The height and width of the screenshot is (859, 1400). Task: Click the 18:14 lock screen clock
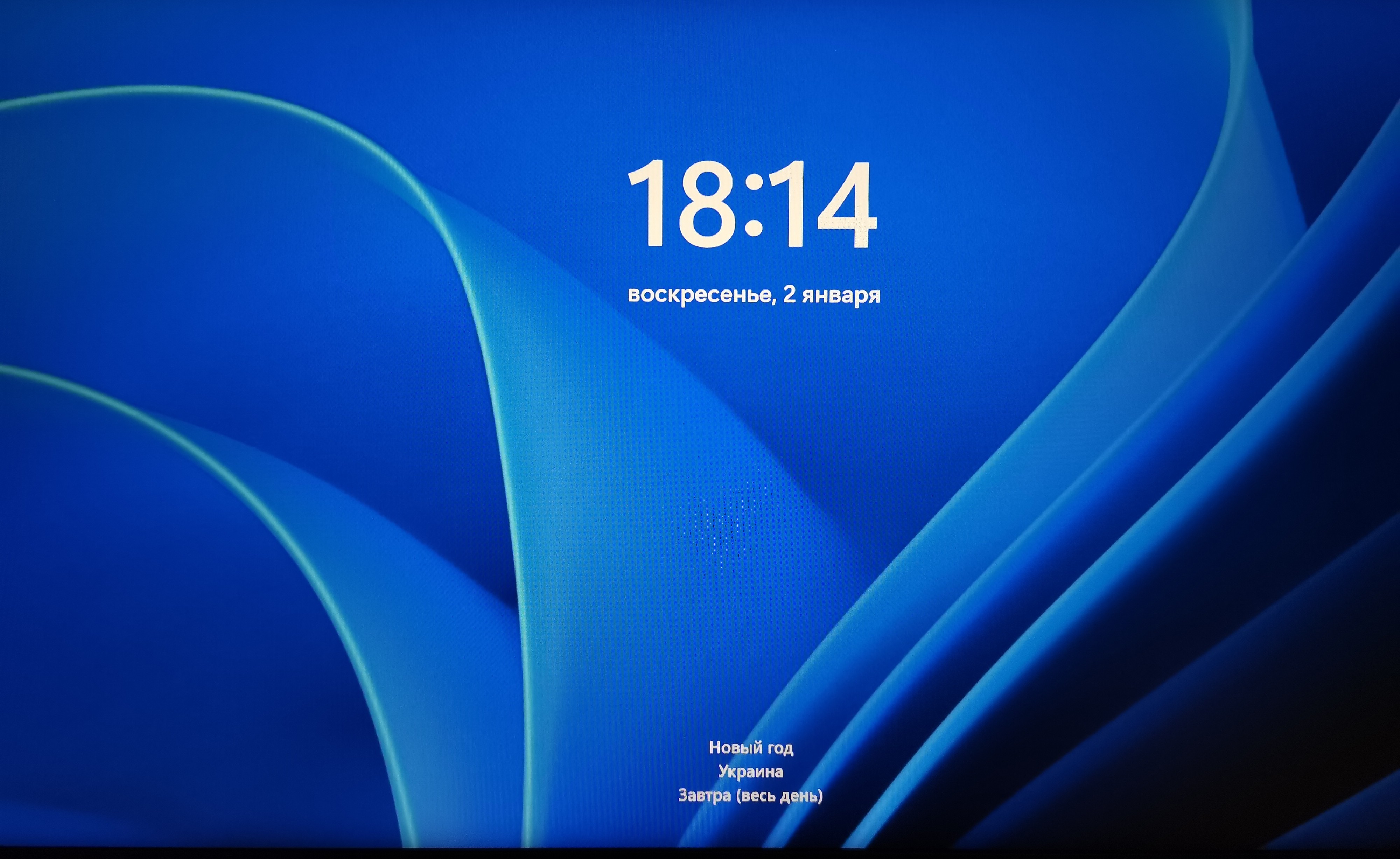point(752,204)
